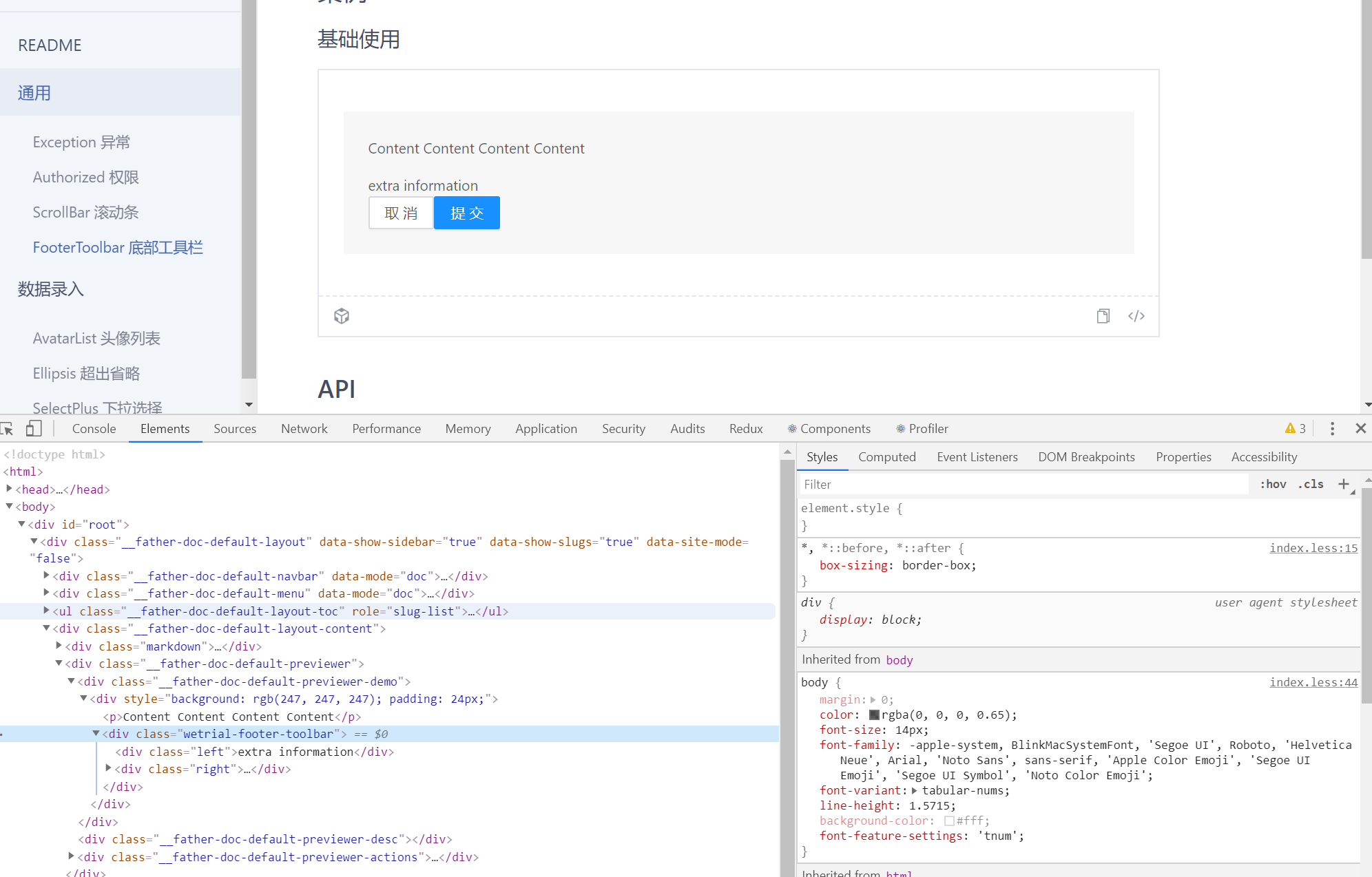The image size is (1372, 877).
Task: Open the DevTools three-dot customization menu
Action: coord(1332,428)
